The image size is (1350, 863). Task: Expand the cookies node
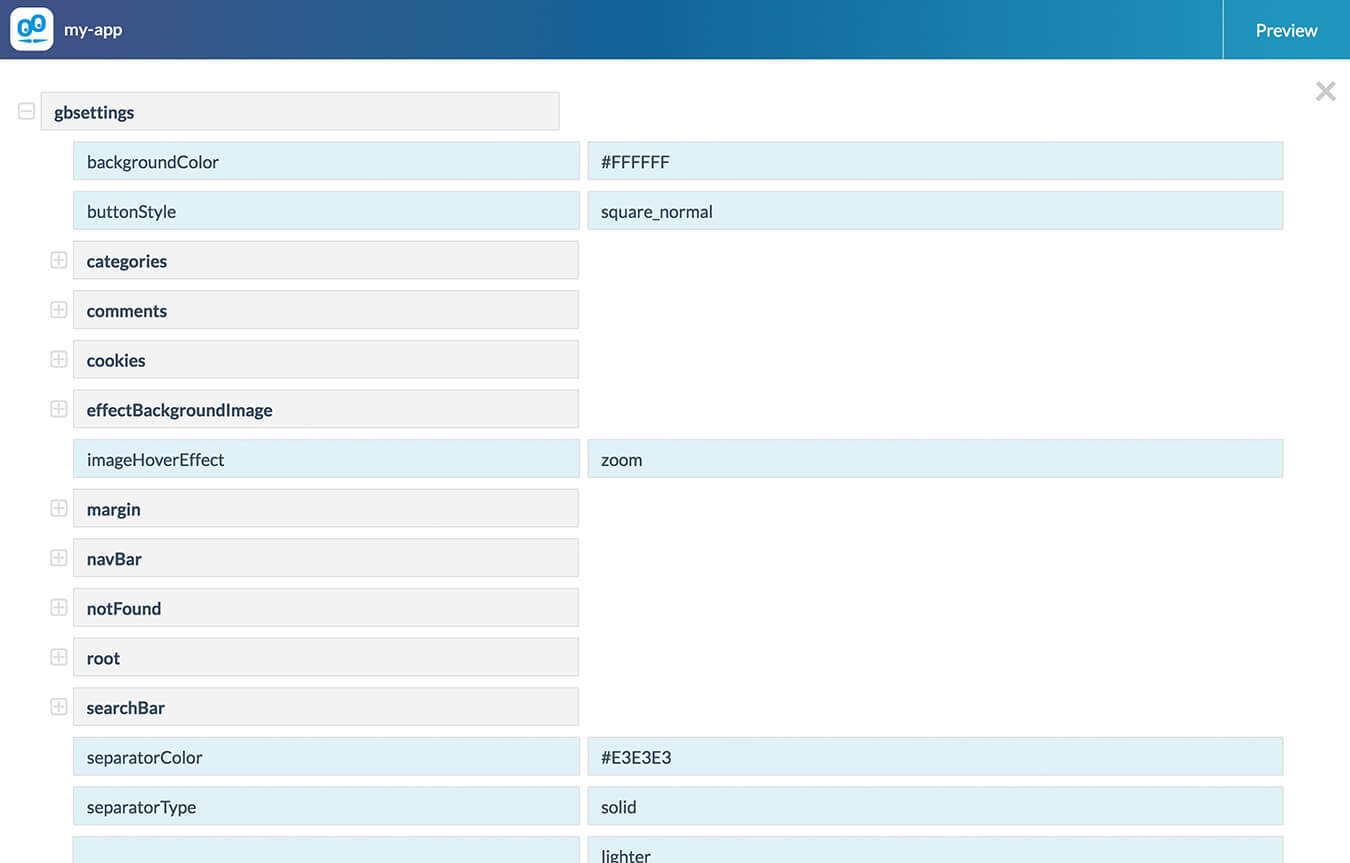click(58, 359)
